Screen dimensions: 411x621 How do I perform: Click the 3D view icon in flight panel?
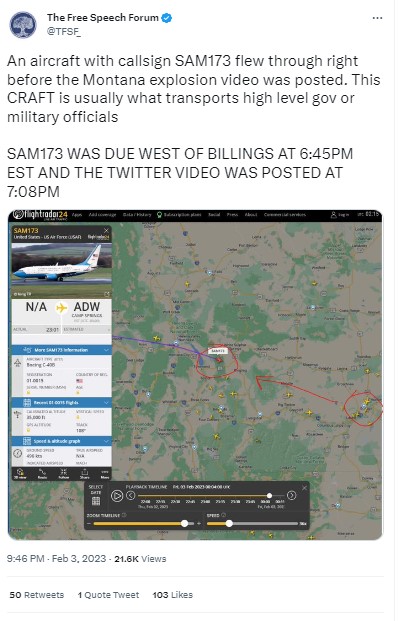coord(21,473)
